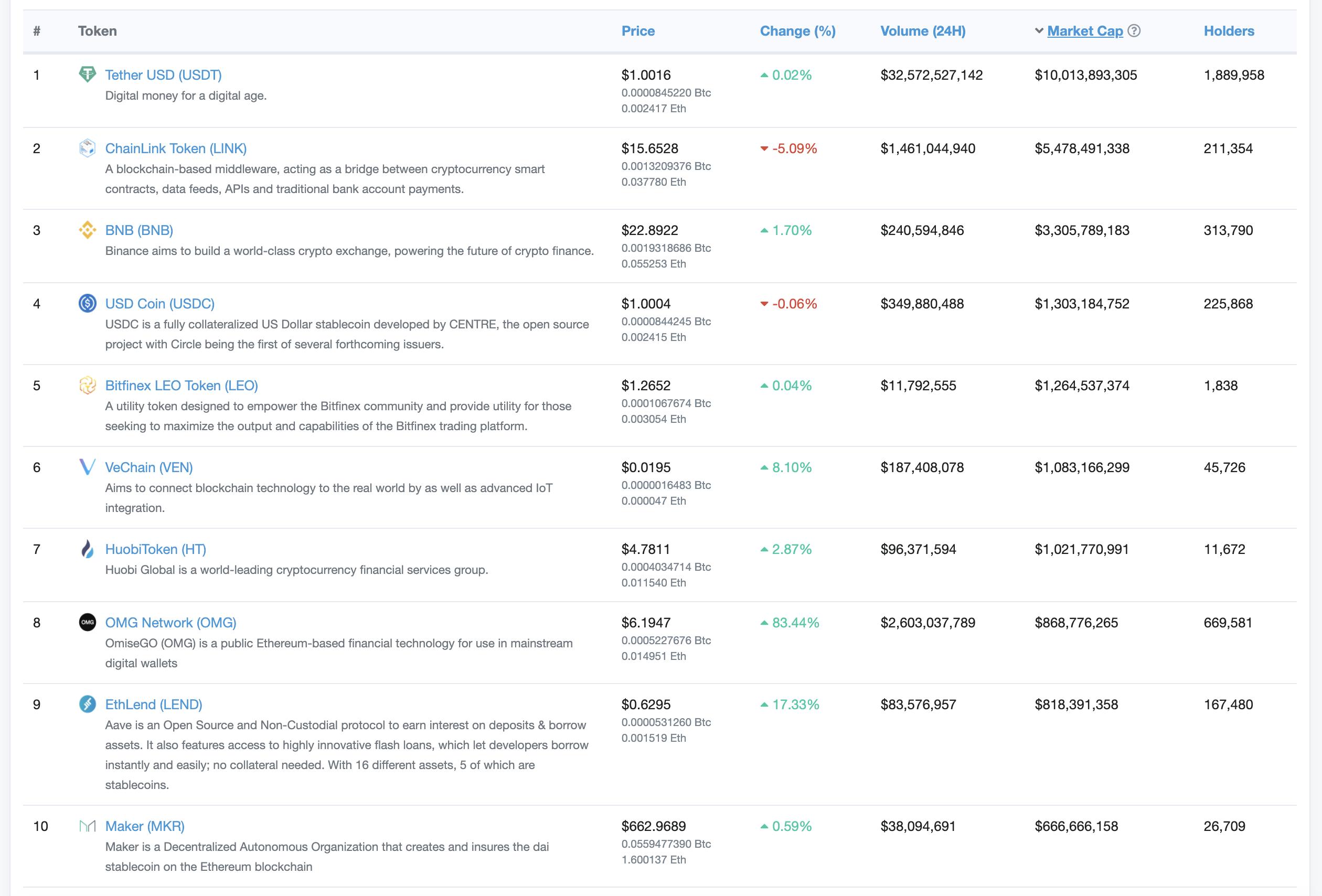This screenshot has height=896, width=1322.
Task: Click the VeChain logo icon
Action: coord(87,467)
